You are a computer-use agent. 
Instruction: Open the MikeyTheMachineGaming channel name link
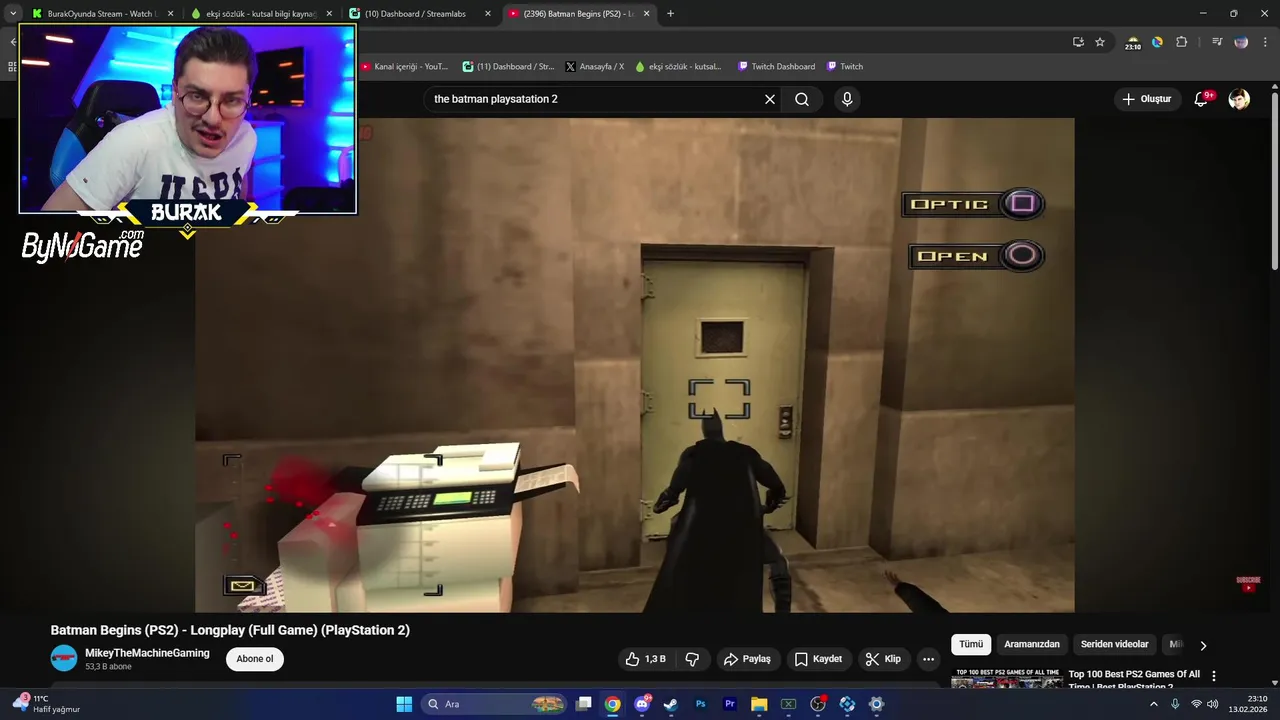coord(147,653)
